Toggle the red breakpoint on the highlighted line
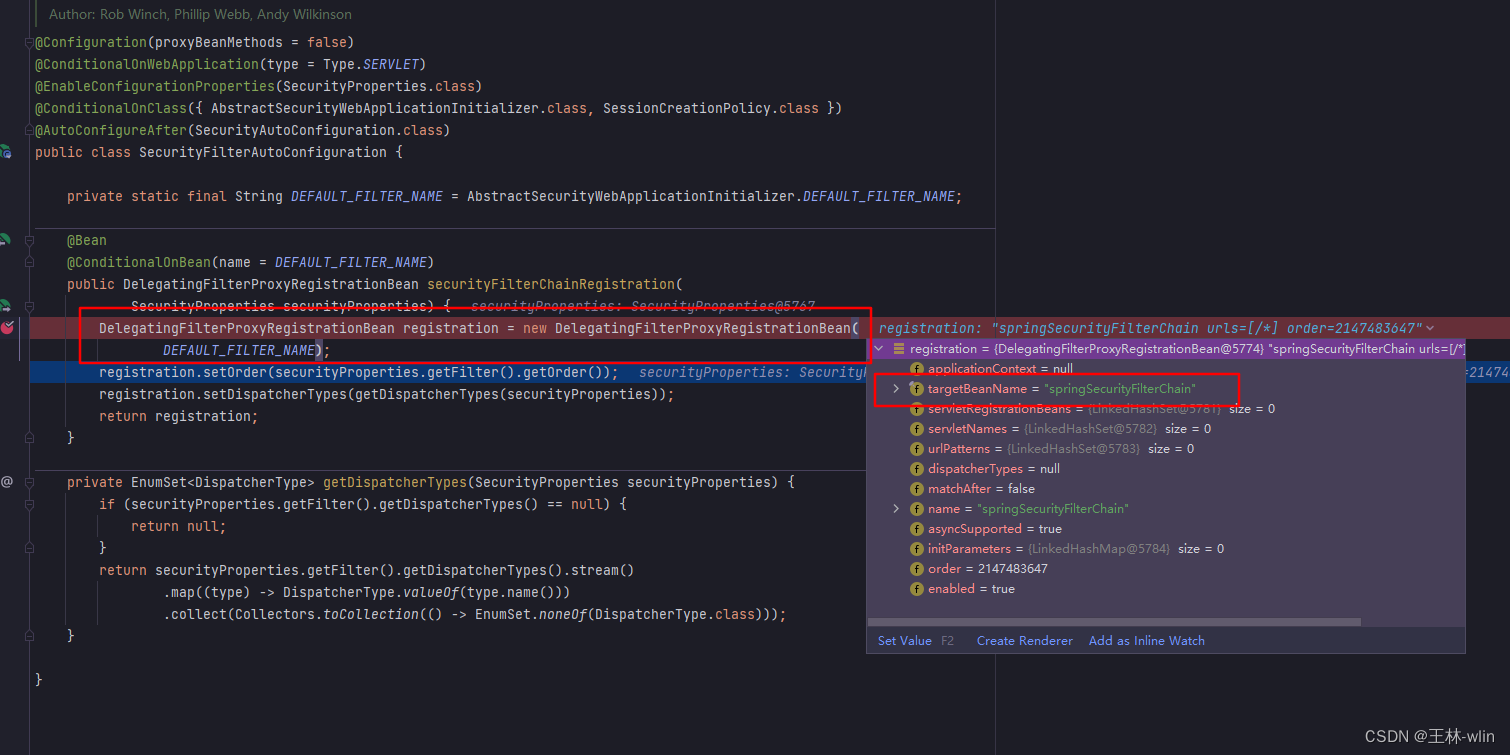Viewport: 1510px width, 755px height. point(9,325)
